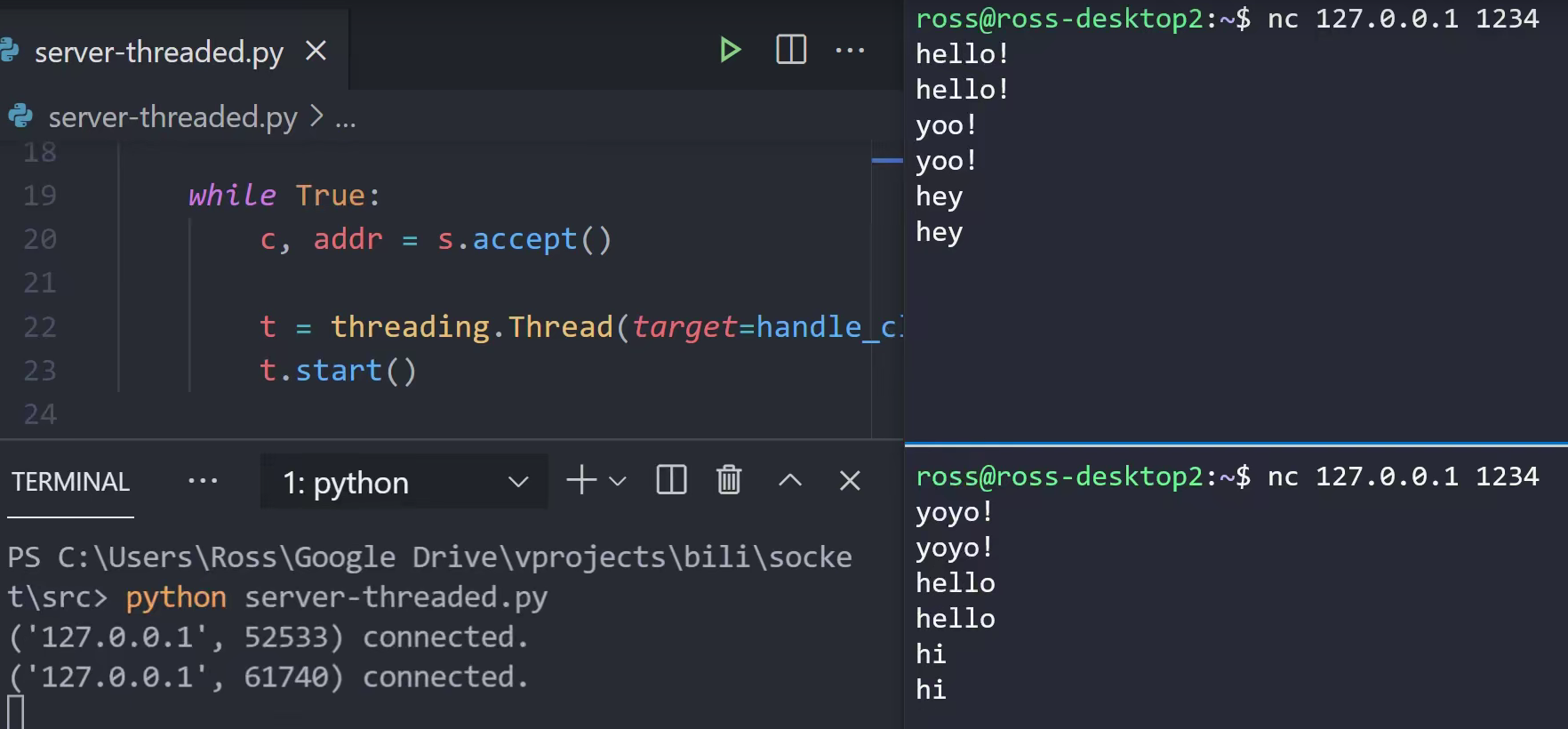Click last 'hi' in bottom netcat terminal
This screenshot has height=729, width=1568.
click(x=932, y=690)
